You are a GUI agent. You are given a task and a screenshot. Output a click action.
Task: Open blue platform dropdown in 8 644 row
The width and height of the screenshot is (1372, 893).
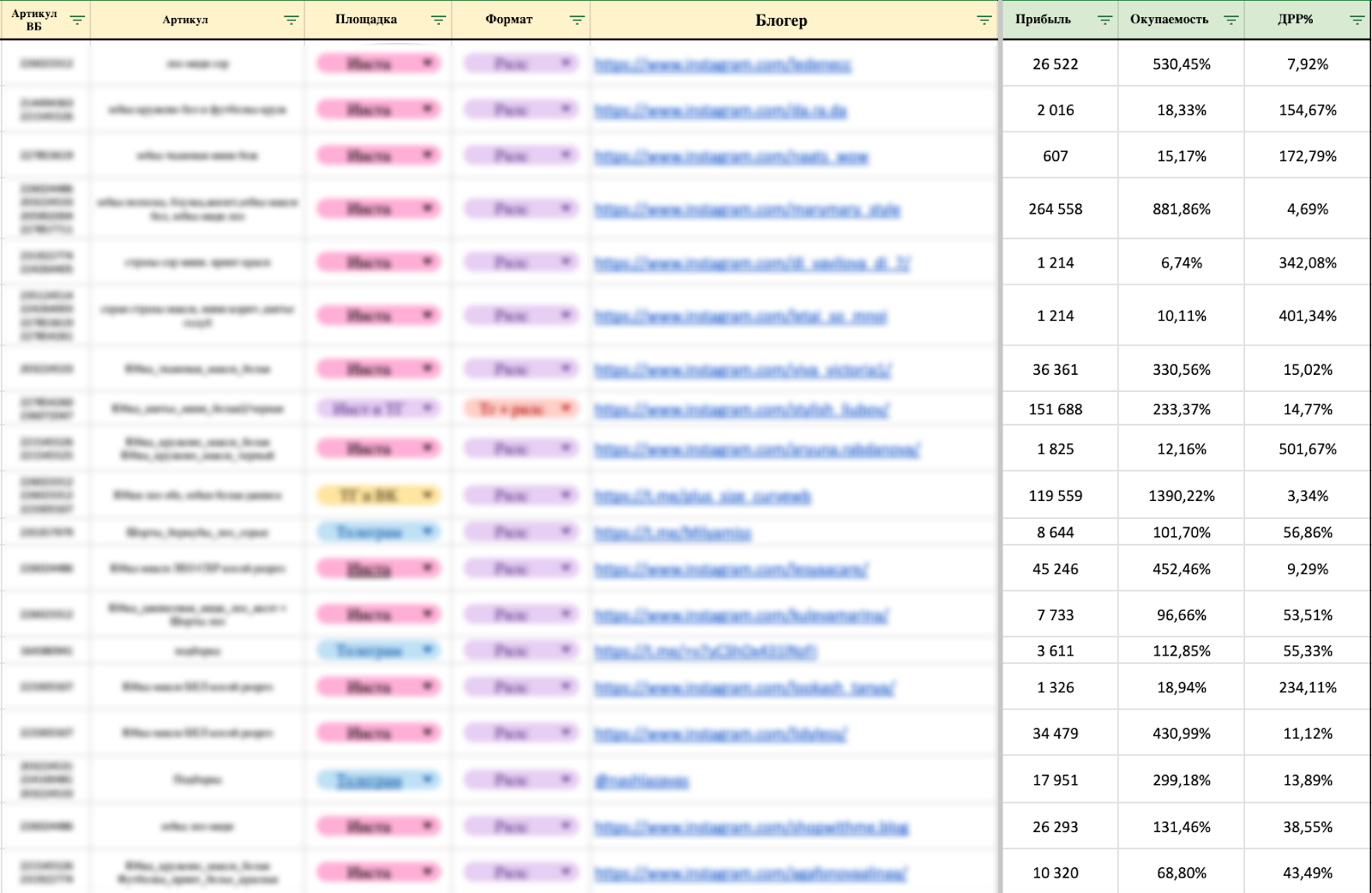pyautogui.click(x=427, y=532)
